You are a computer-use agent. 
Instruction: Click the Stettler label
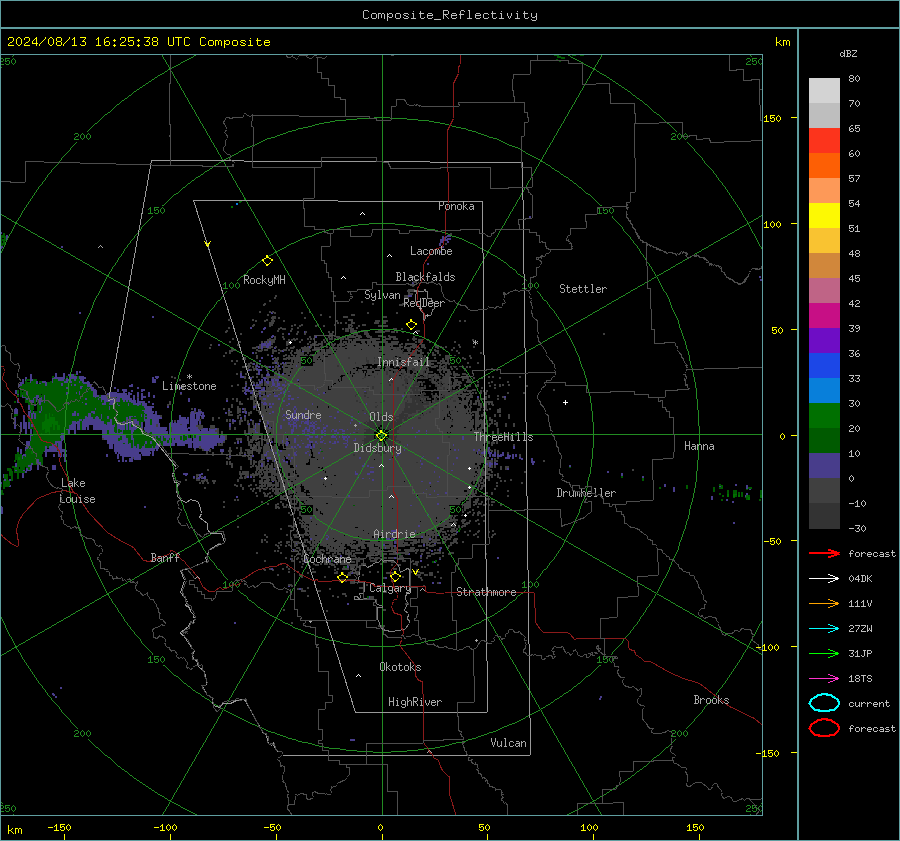point(583,289)
